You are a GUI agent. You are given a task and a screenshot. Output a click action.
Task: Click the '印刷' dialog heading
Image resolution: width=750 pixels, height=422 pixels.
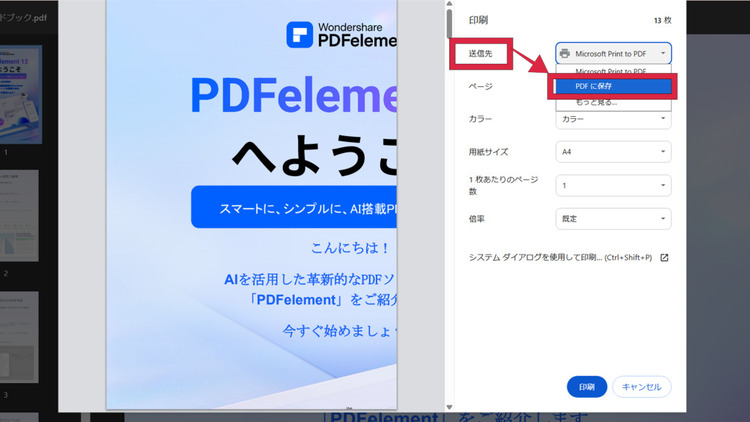[478, 20]
